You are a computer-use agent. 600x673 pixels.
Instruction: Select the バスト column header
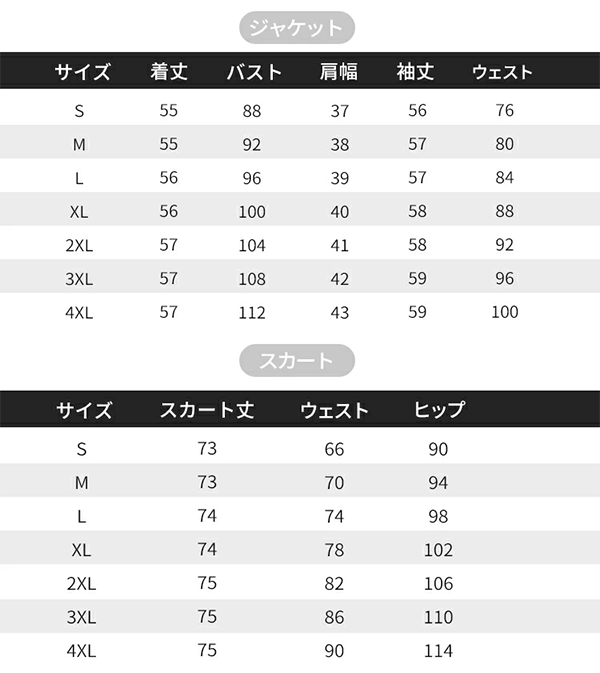tap(253, 72)
